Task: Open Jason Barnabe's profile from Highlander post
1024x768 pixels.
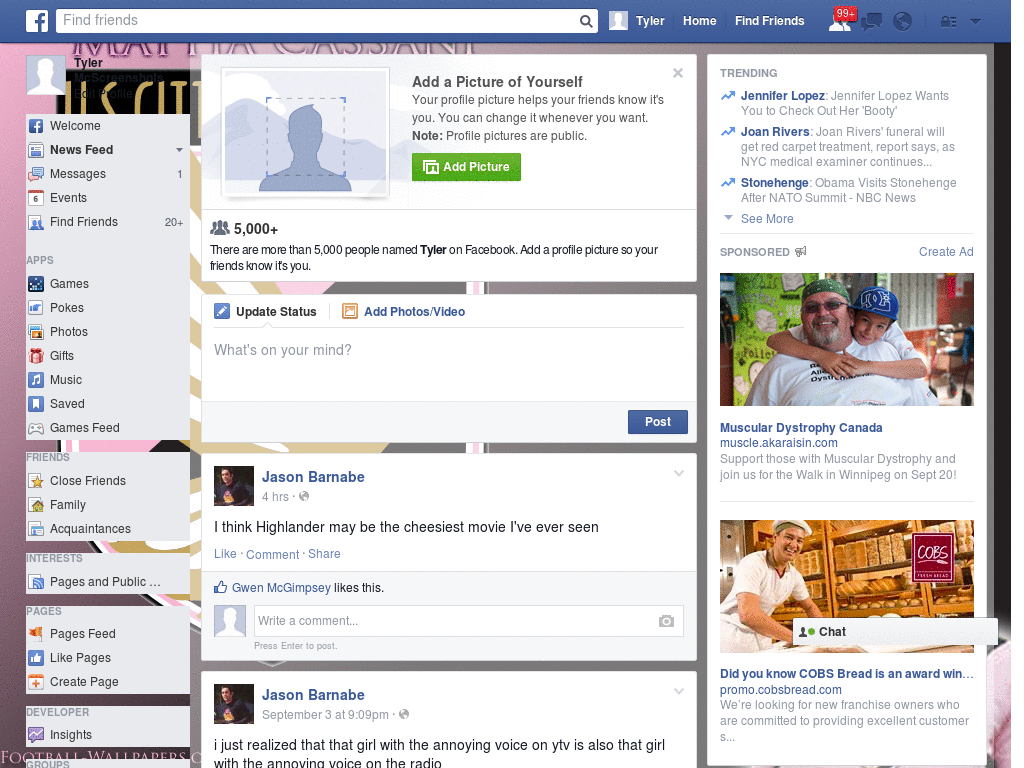Action: tap(313, 477)
